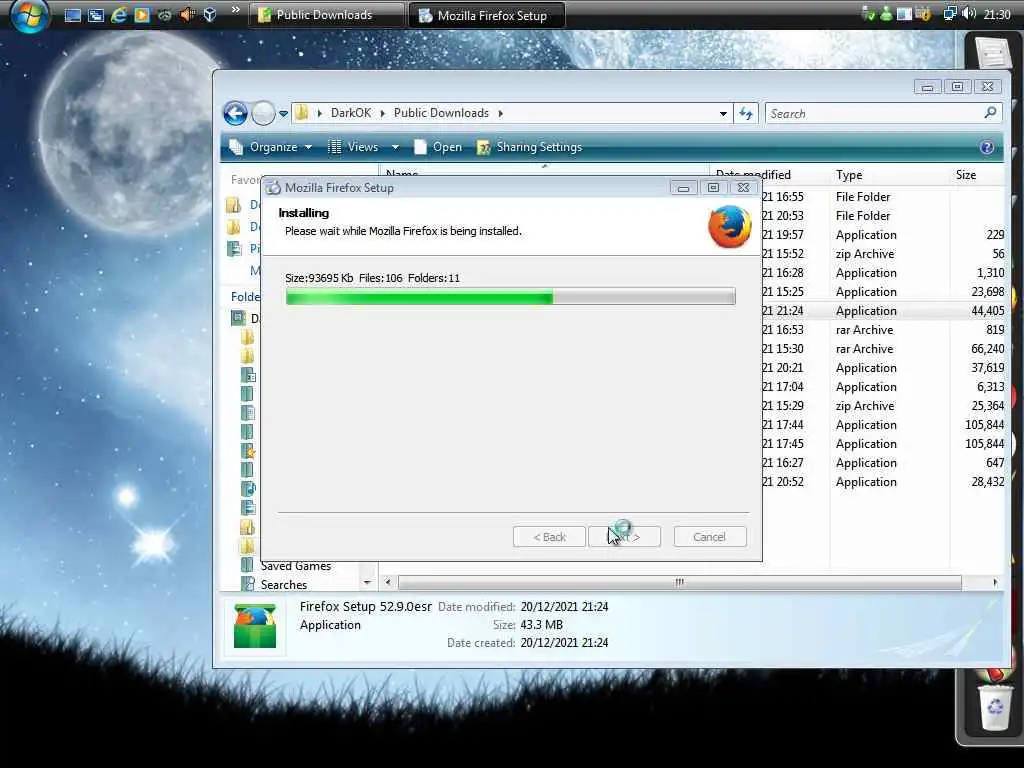Click the green user figure tray icon
The width and height of the screenshot is (1024, 768).
click(x=886, y=14)
